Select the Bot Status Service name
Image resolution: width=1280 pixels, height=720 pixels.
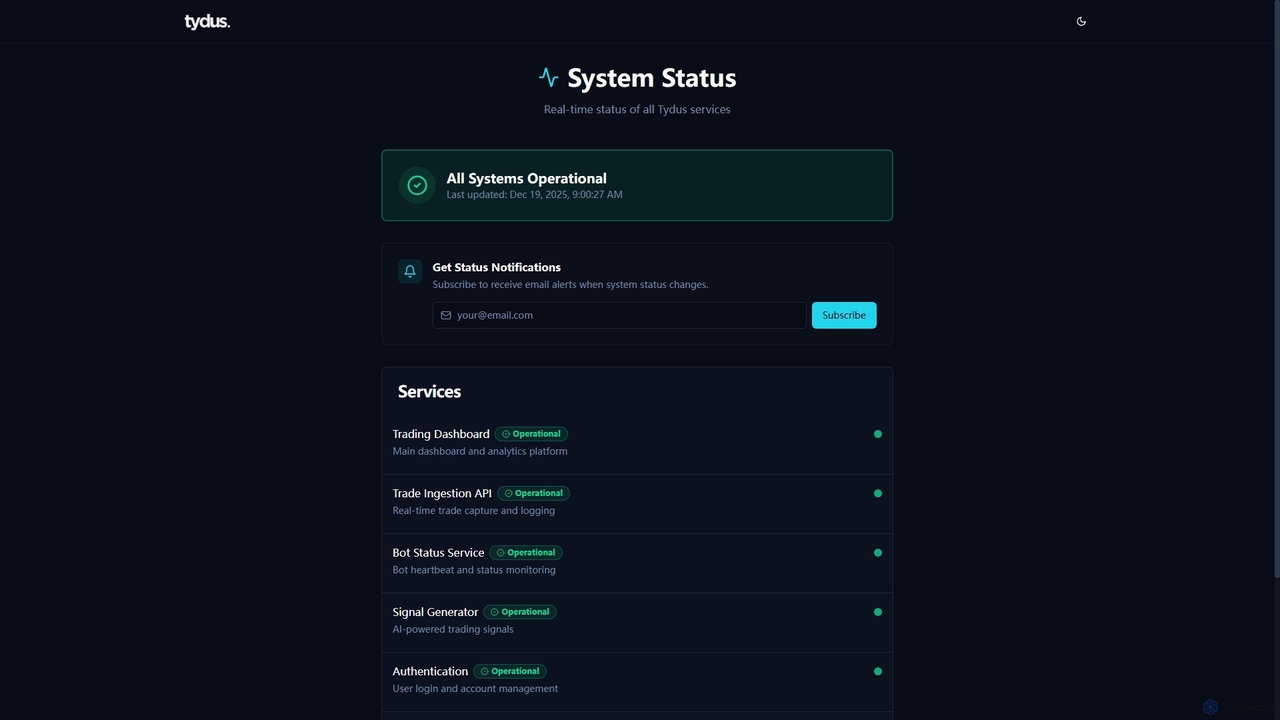point(438,552)
